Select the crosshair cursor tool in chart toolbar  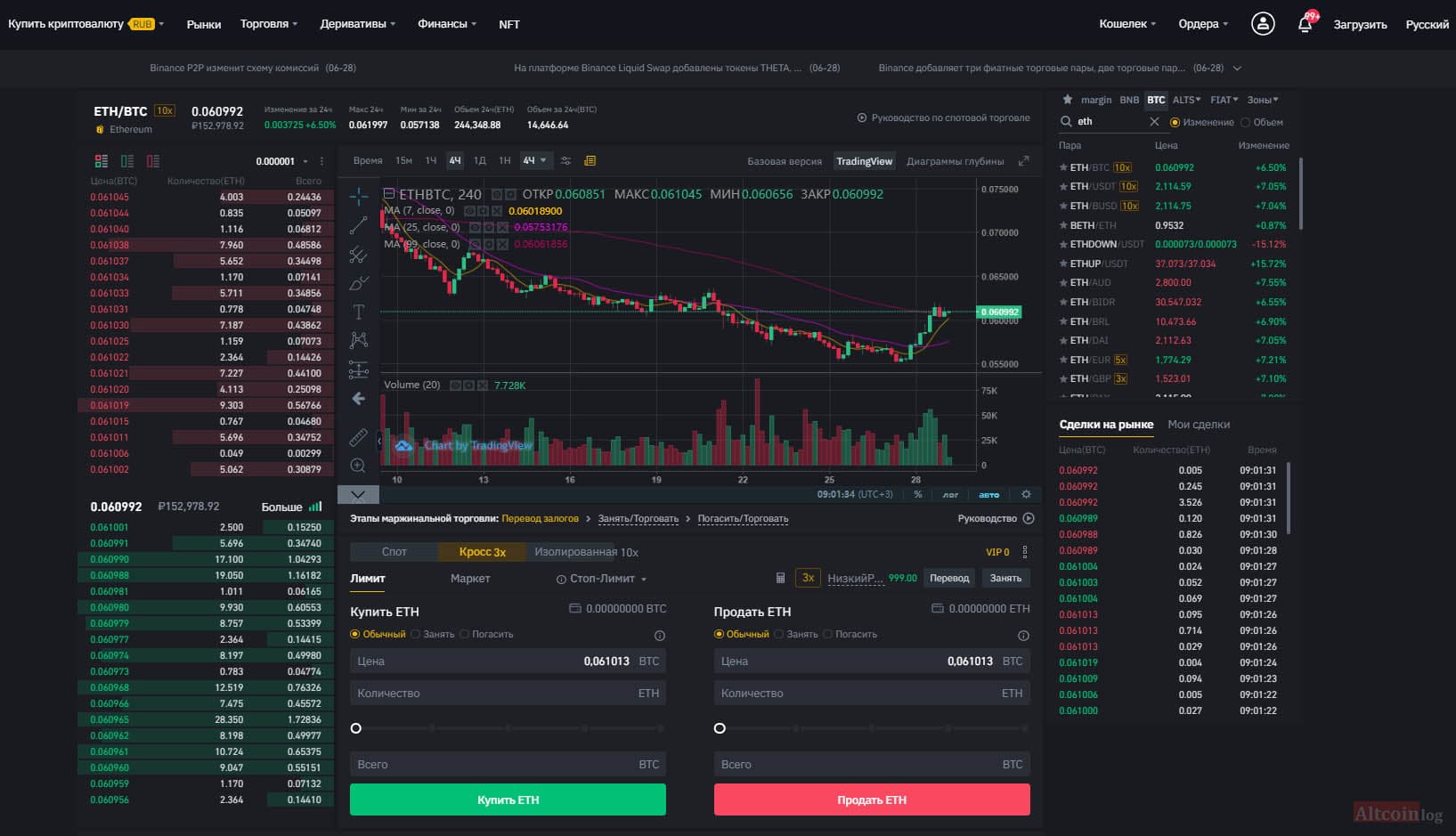pos(359,197)
